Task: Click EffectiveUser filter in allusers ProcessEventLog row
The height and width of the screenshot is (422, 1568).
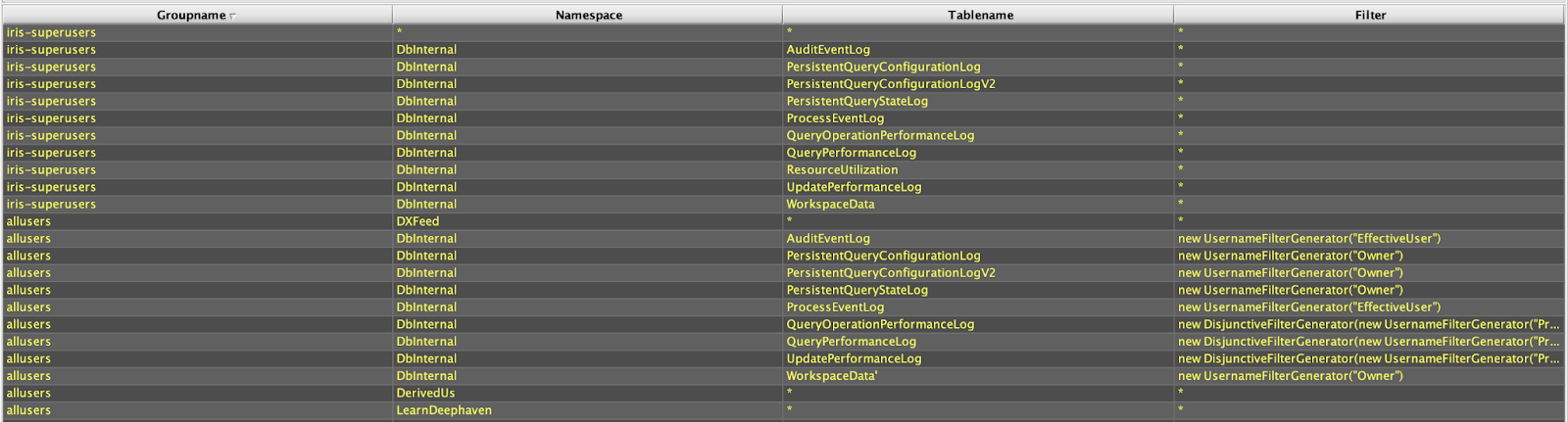Action: [1309, 306]
